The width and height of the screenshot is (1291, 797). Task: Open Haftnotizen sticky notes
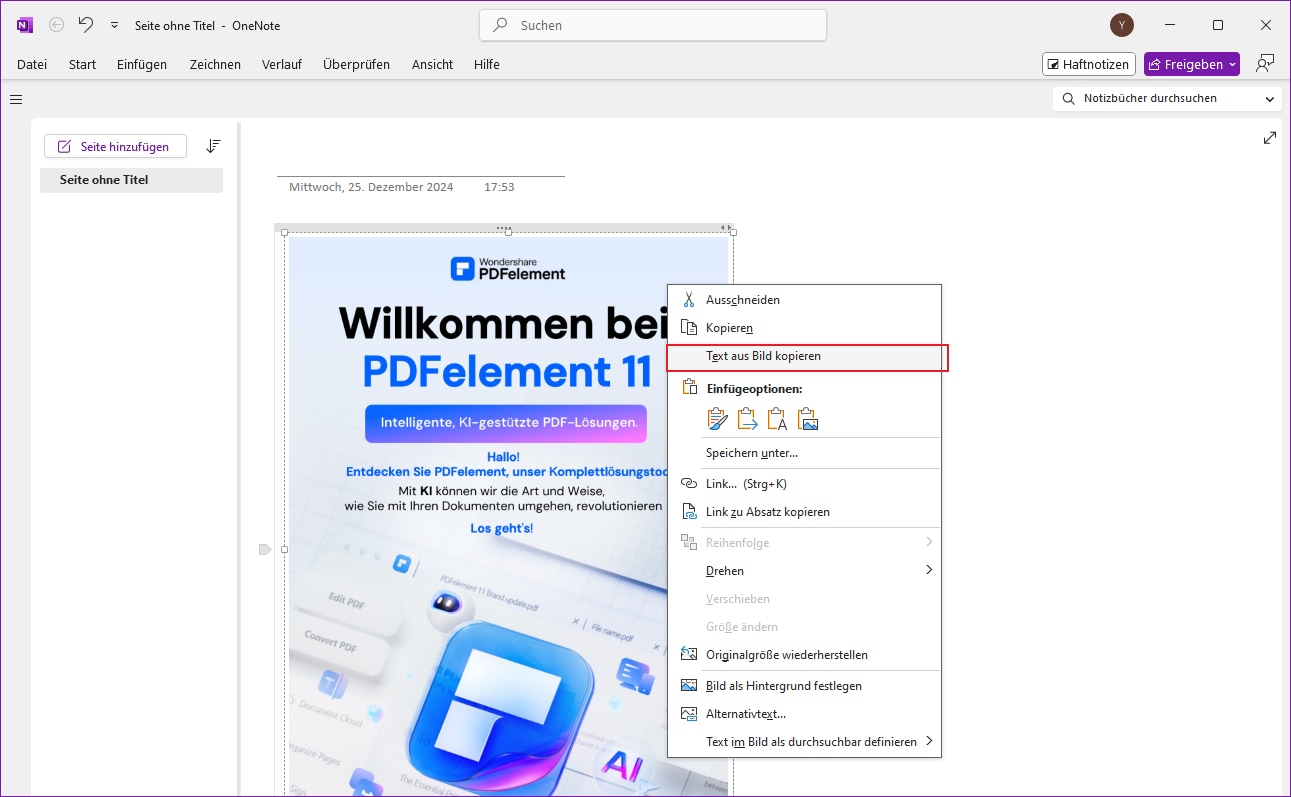pyautogui.click(x=1088, y=64)
